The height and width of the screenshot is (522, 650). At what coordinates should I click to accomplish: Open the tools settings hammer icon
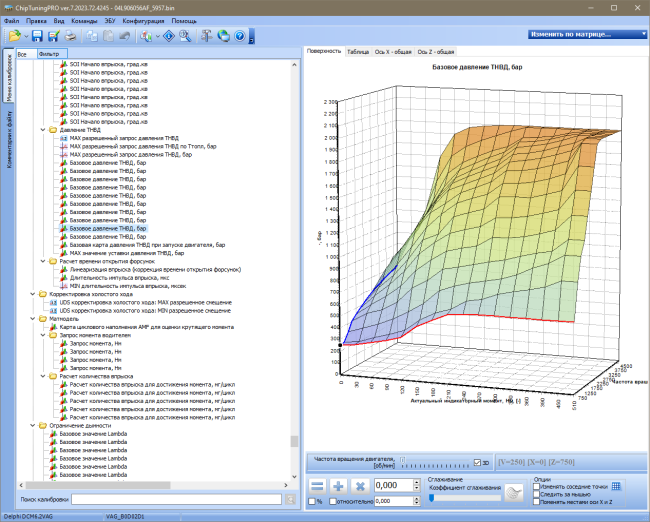click(206, 36)
